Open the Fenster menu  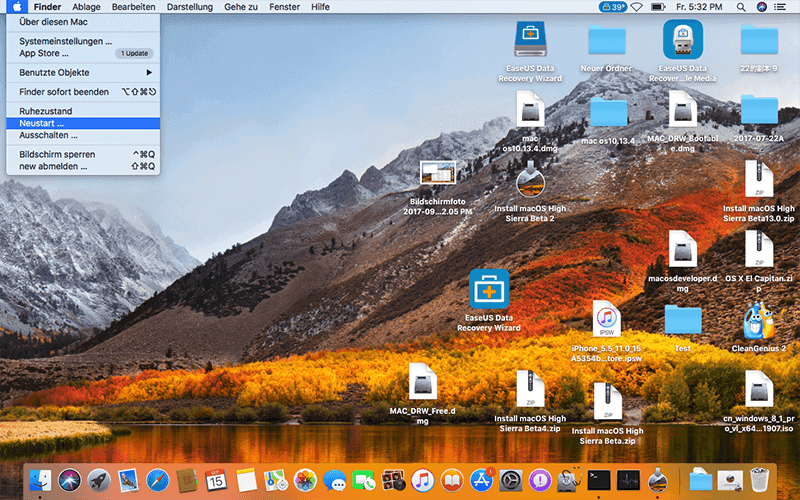(284, 7)
